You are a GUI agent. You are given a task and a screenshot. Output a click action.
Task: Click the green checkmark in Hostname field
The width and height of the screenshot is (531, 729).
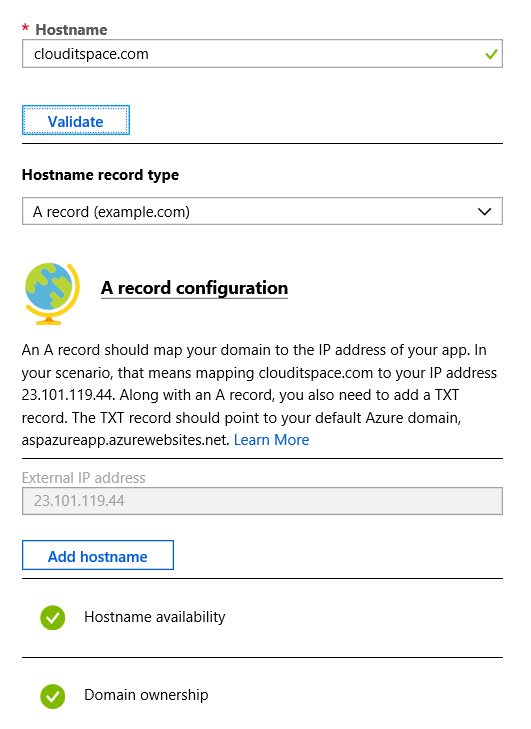(491, 54)
